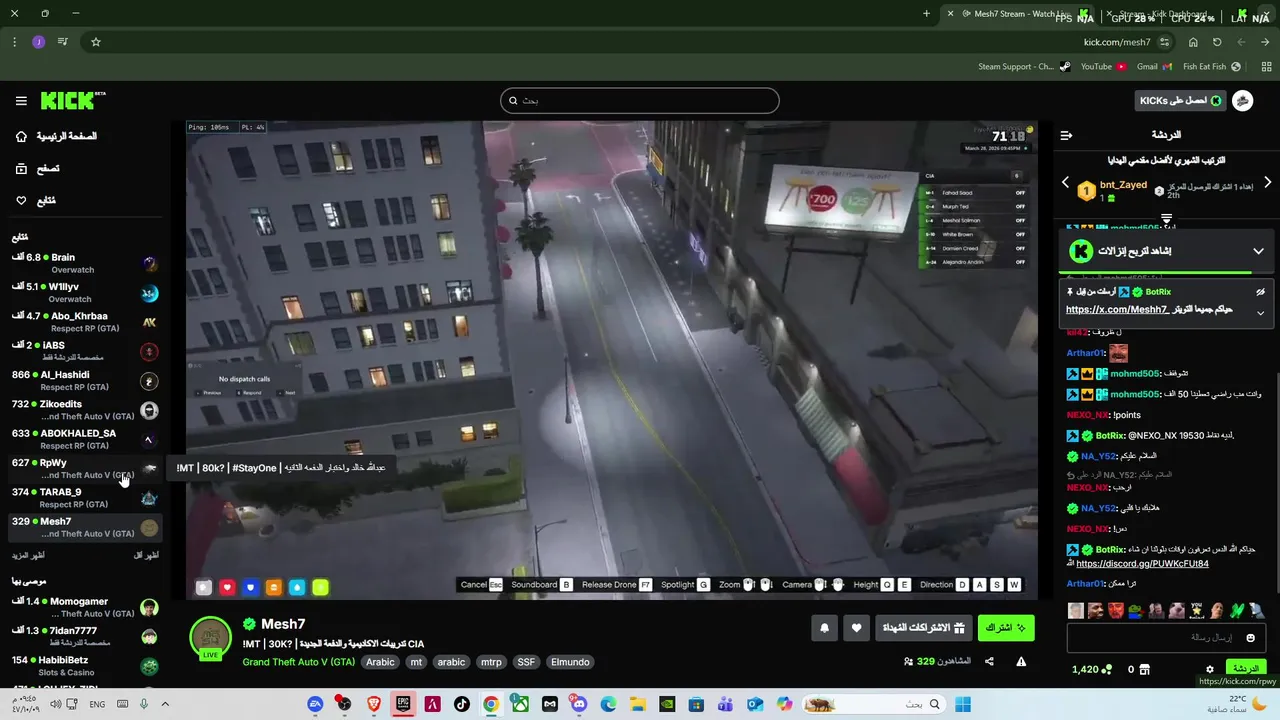Image resolution: width=1280 pixels, height=720 pixels.
Task: Click the report warning triangle icon
Action: pos(1021,661)
